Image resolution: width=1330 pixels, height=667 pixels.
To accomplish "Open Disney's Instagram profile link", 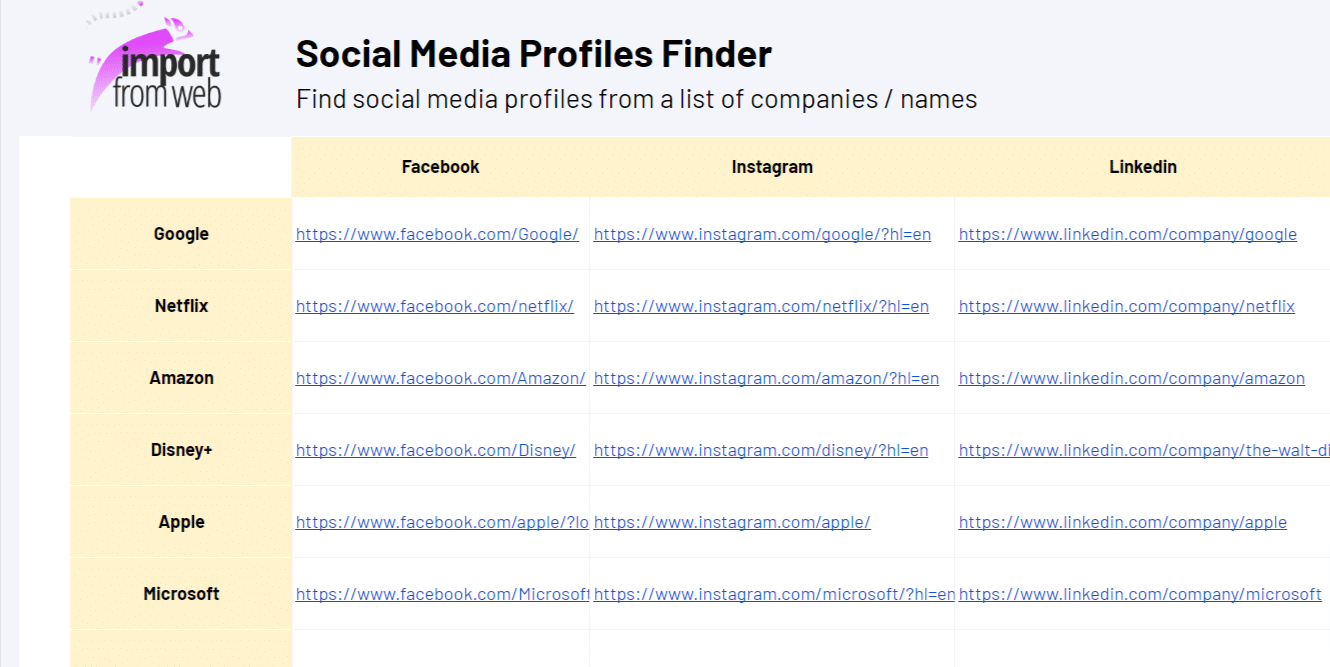I will tap(760, 450).
